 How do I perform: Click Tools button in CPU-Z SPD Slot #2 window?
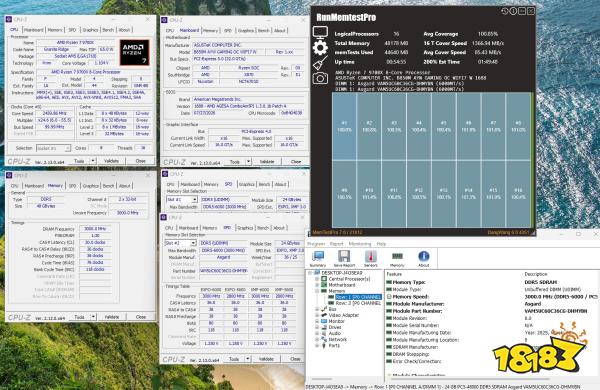234,359
